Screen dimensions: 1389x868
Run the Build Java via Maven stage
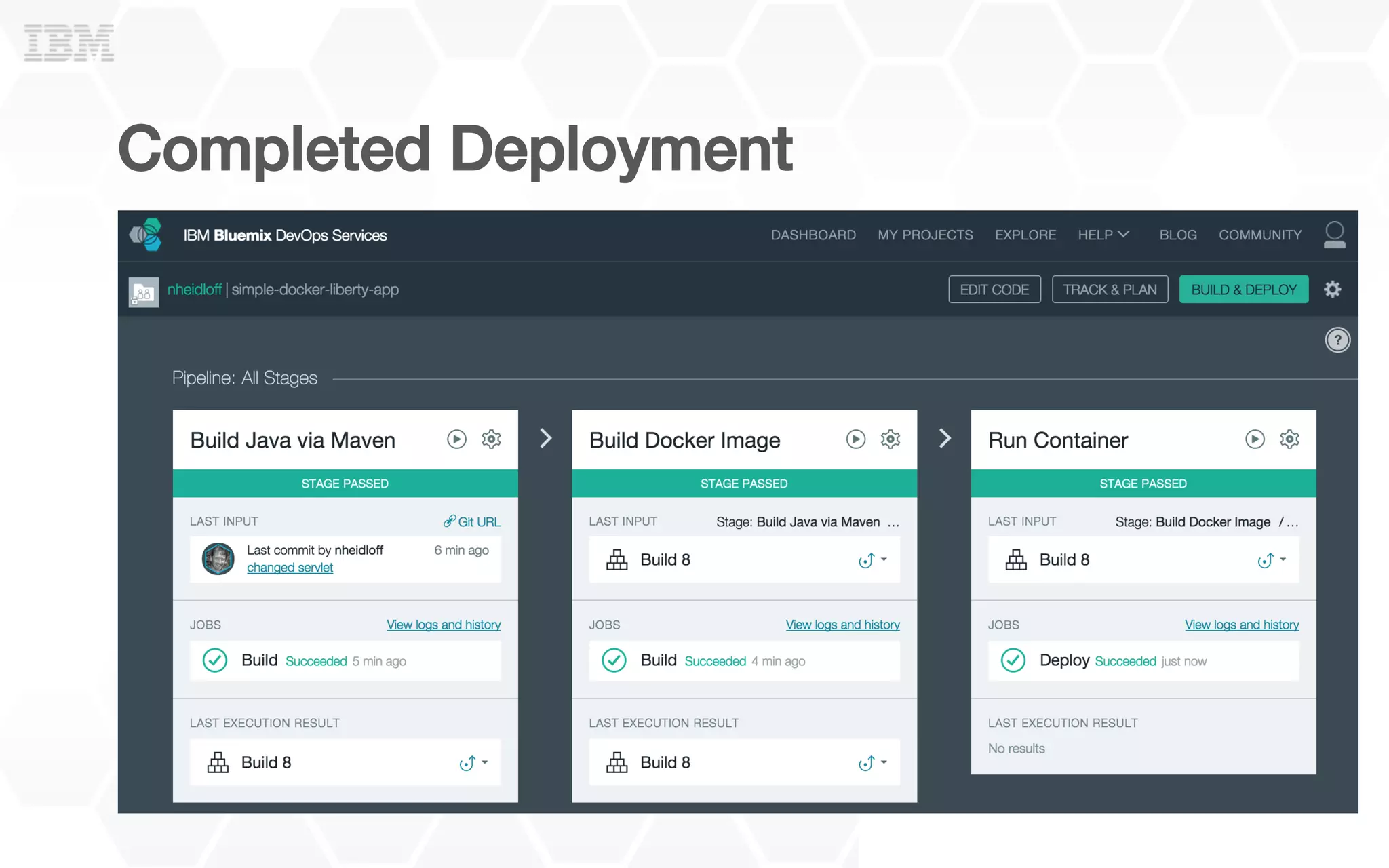pos(456,439)
